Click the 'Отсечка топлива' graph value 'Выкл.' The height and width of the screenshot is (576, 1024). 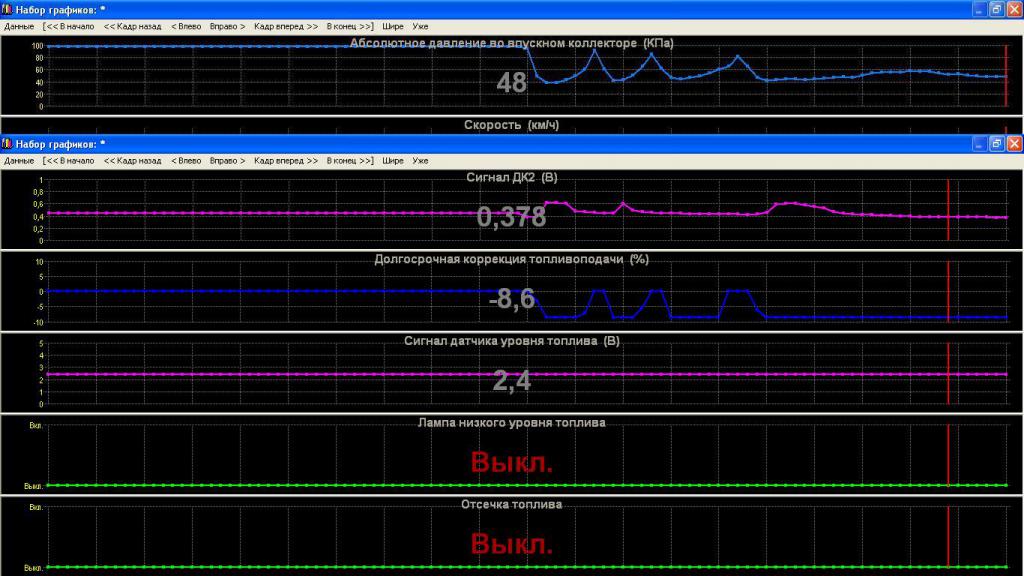coord(511,545)
